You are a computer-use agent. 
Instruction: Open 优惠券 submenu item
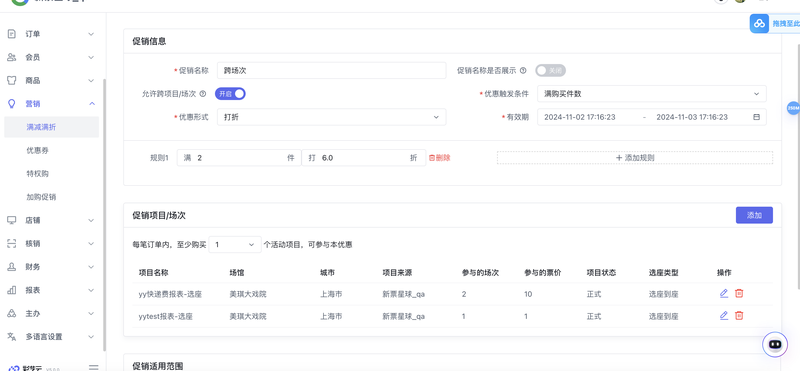pyautogui.click(x=38, y=151)
